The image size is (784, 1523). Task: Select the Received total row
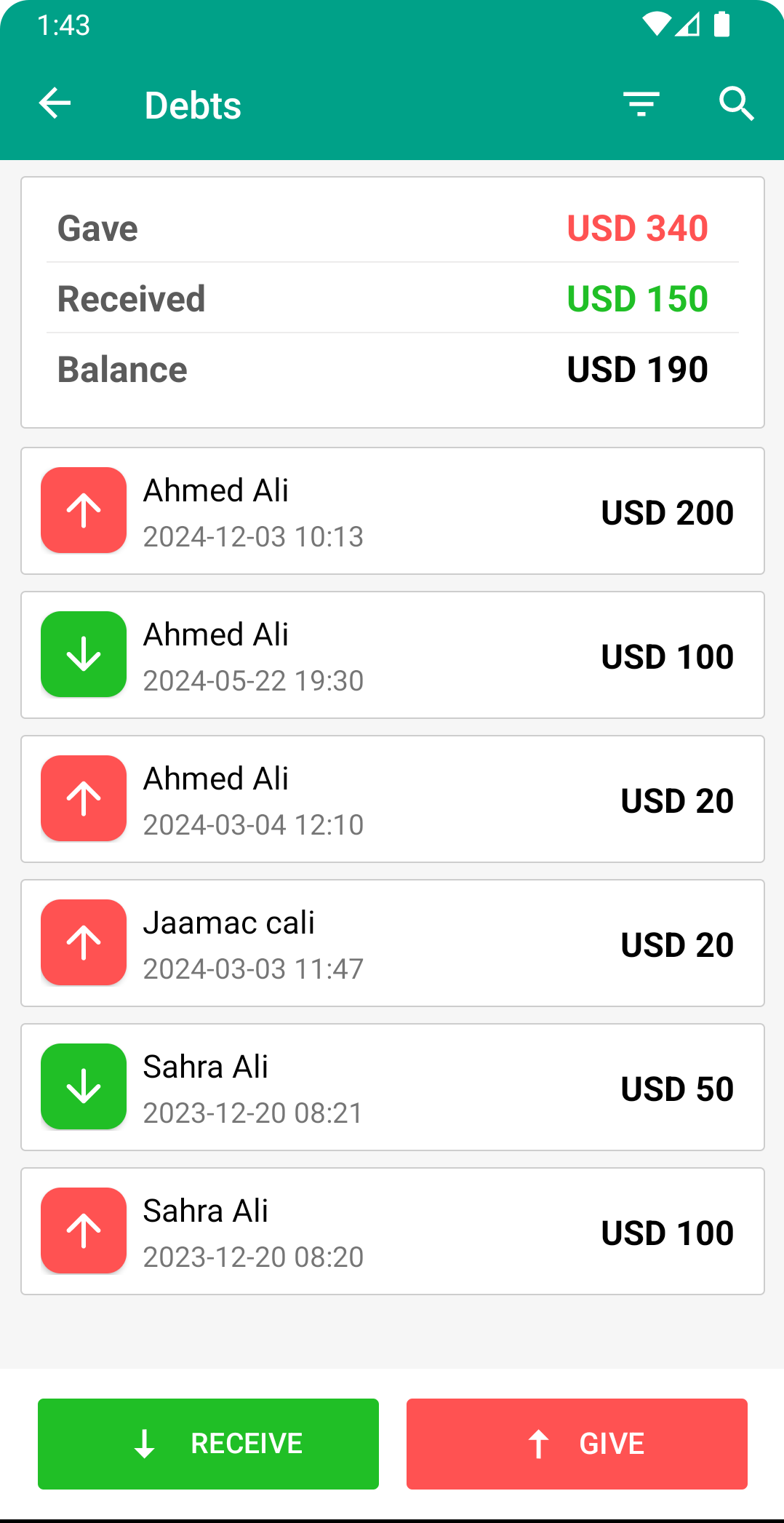point(393,298)
